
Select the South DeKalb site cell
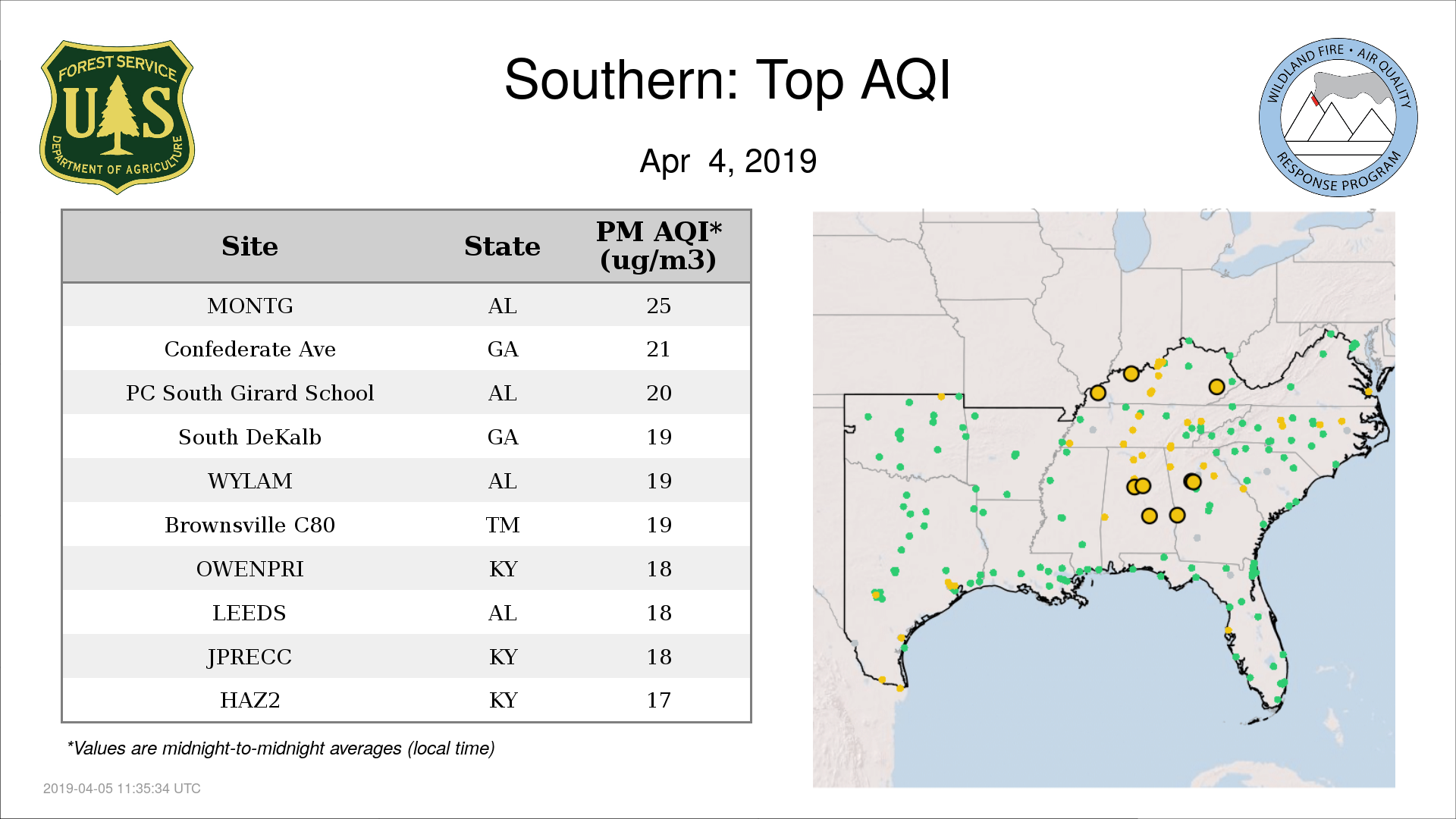click(249, 437)
